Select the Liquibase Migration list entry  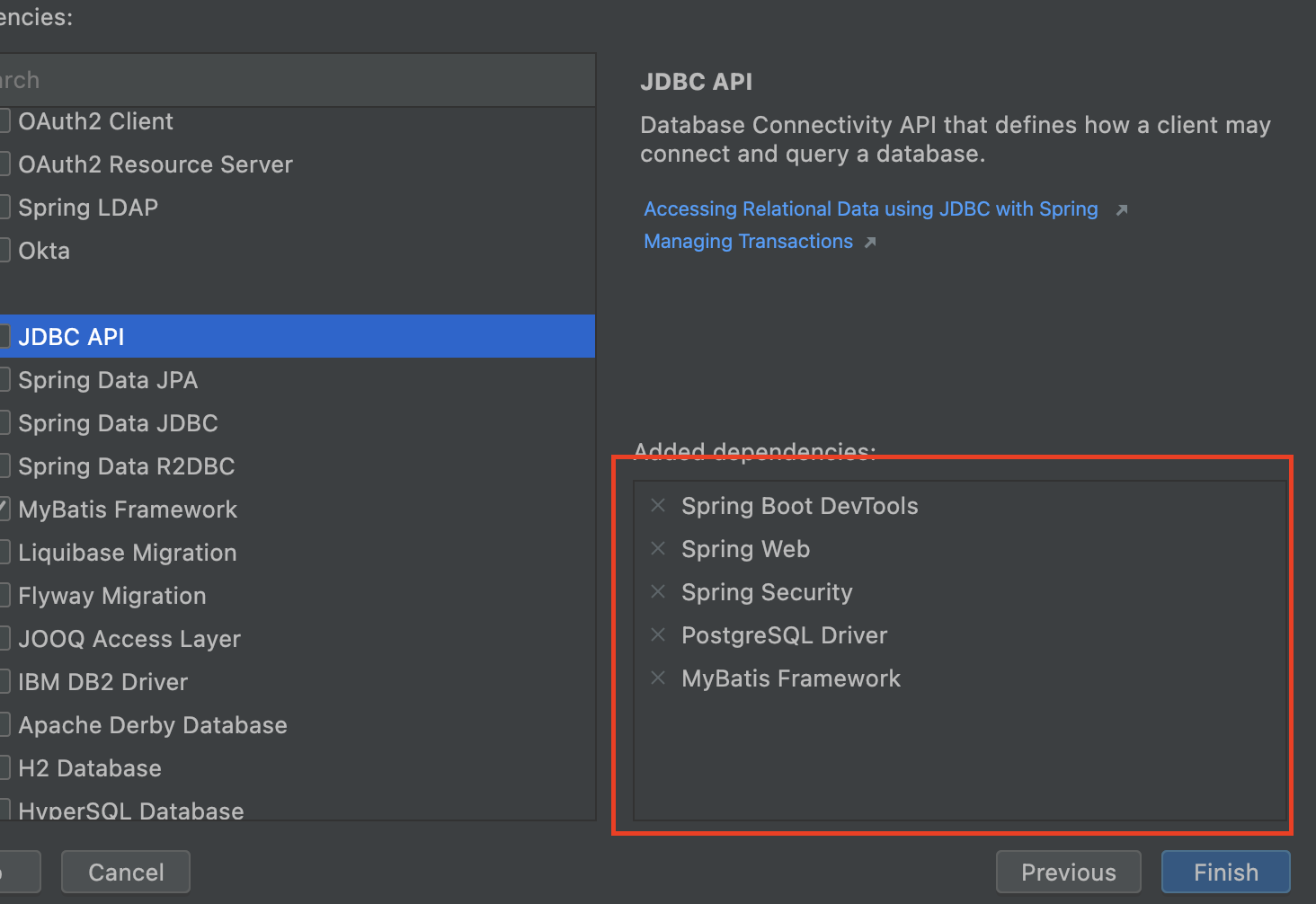tap(297, 553)
